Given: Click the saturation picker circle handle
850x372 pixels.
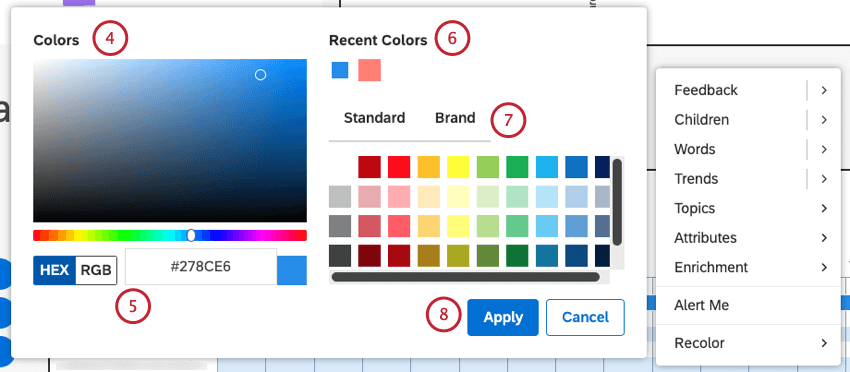Looking at the screenshot, I should pyautogui.click(x=260, y=75).
